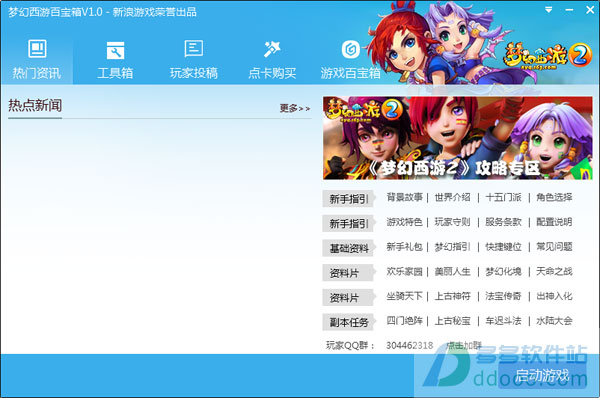
Task: View the 玩家守则 link
Action: [452, 222]
